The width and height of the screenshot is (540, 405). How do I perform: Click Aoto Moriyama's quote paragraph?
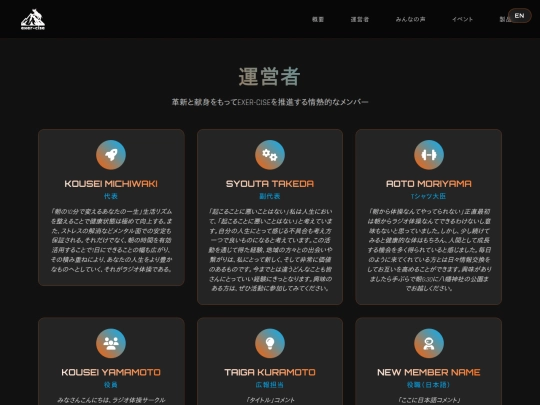pyautogui.click(x=429, y=250)
